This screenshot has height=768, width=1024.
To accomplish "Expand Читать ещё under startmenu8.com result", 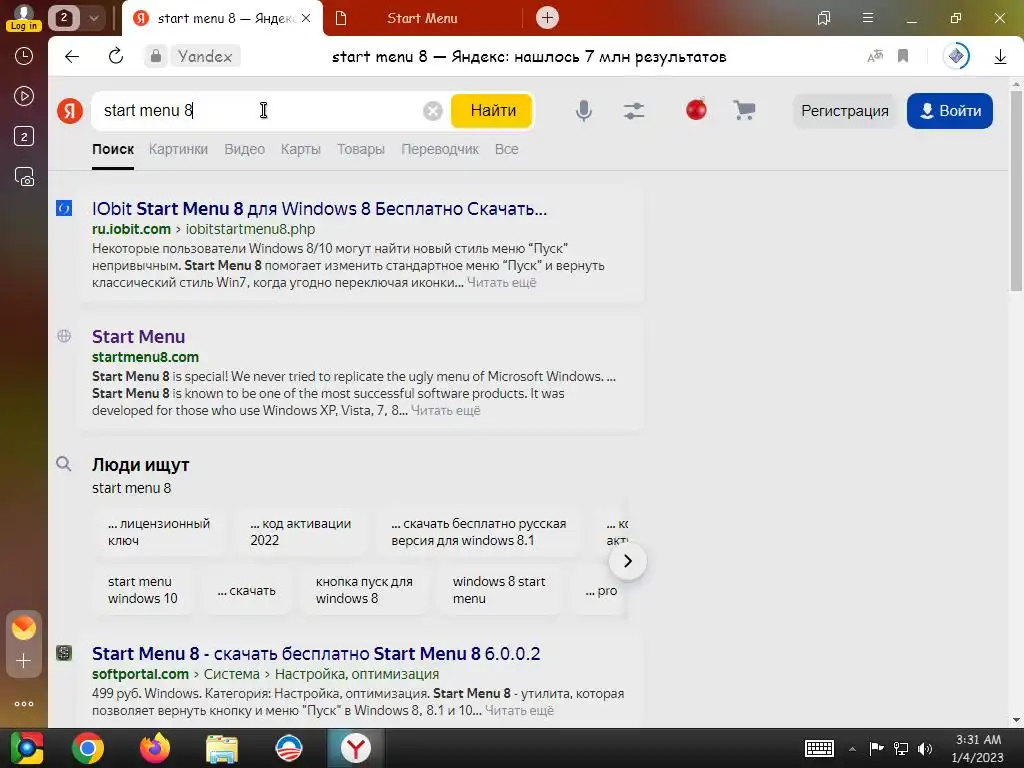I will click(x=445, y=411).
